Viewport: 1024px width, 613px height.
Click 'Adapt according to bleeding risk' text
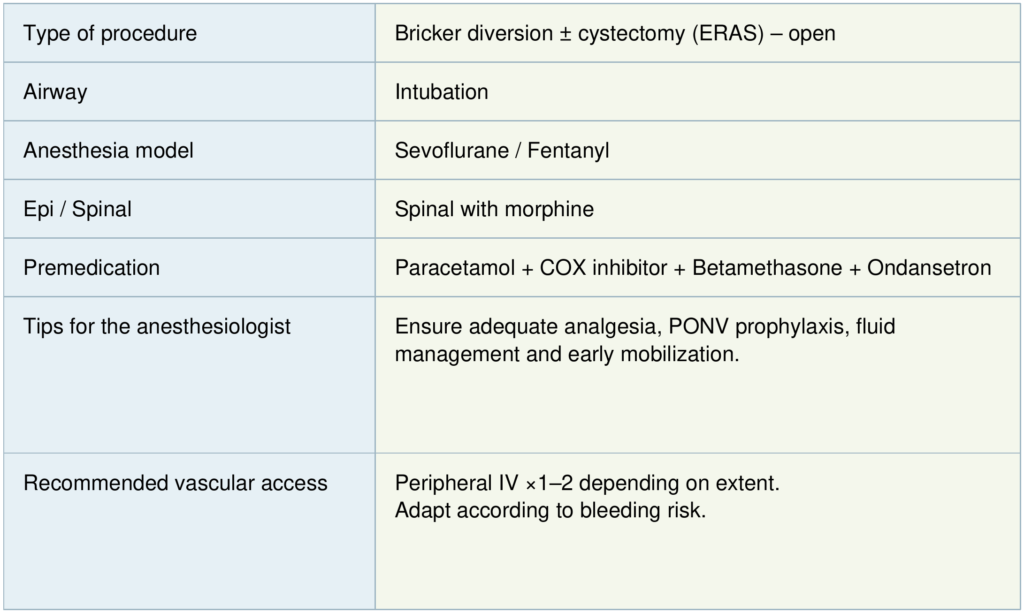click(x=550, y=509)
